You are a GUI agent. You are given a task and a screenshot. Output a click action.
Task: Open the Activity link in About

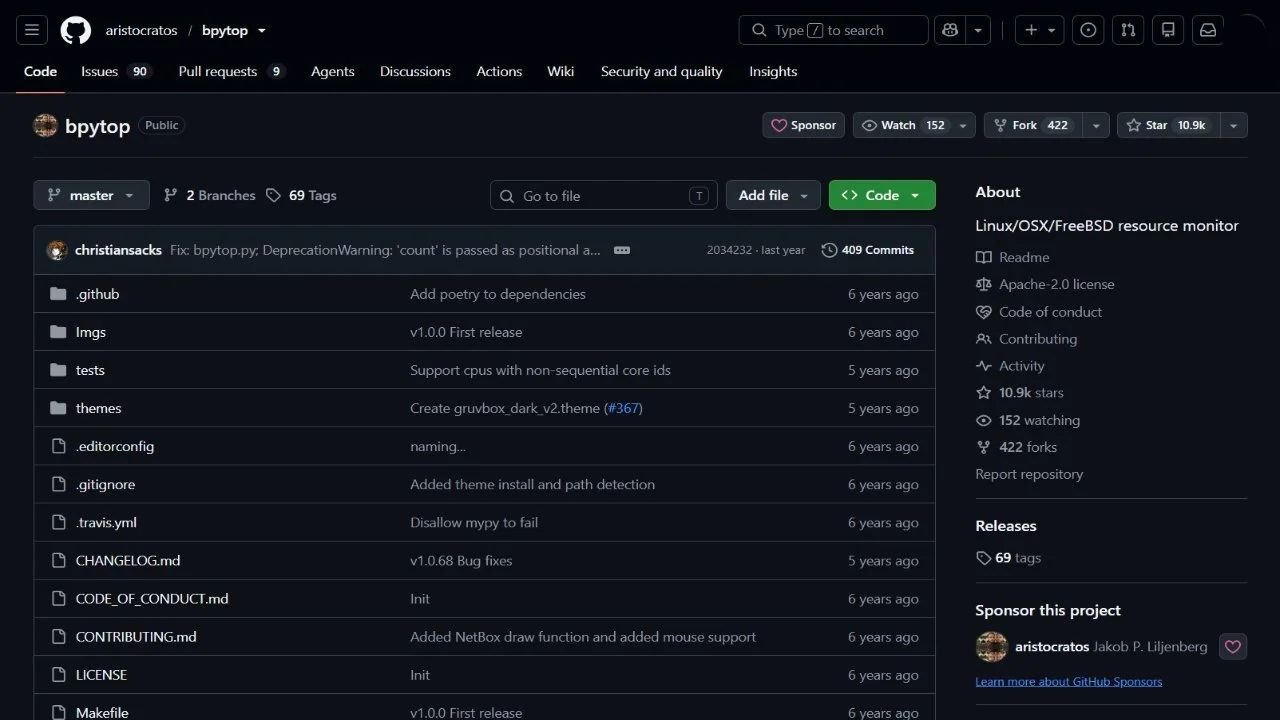(1010, 366)
